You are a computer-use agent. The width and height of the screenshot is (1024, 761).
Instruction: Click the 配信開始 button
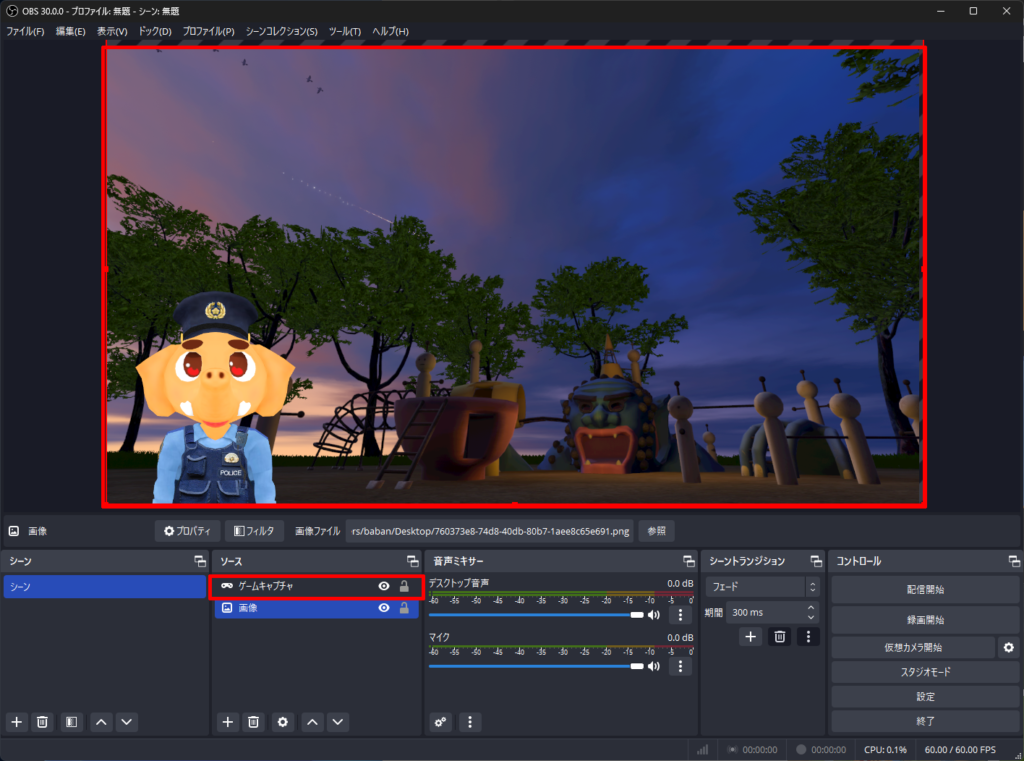click(924, 590)
